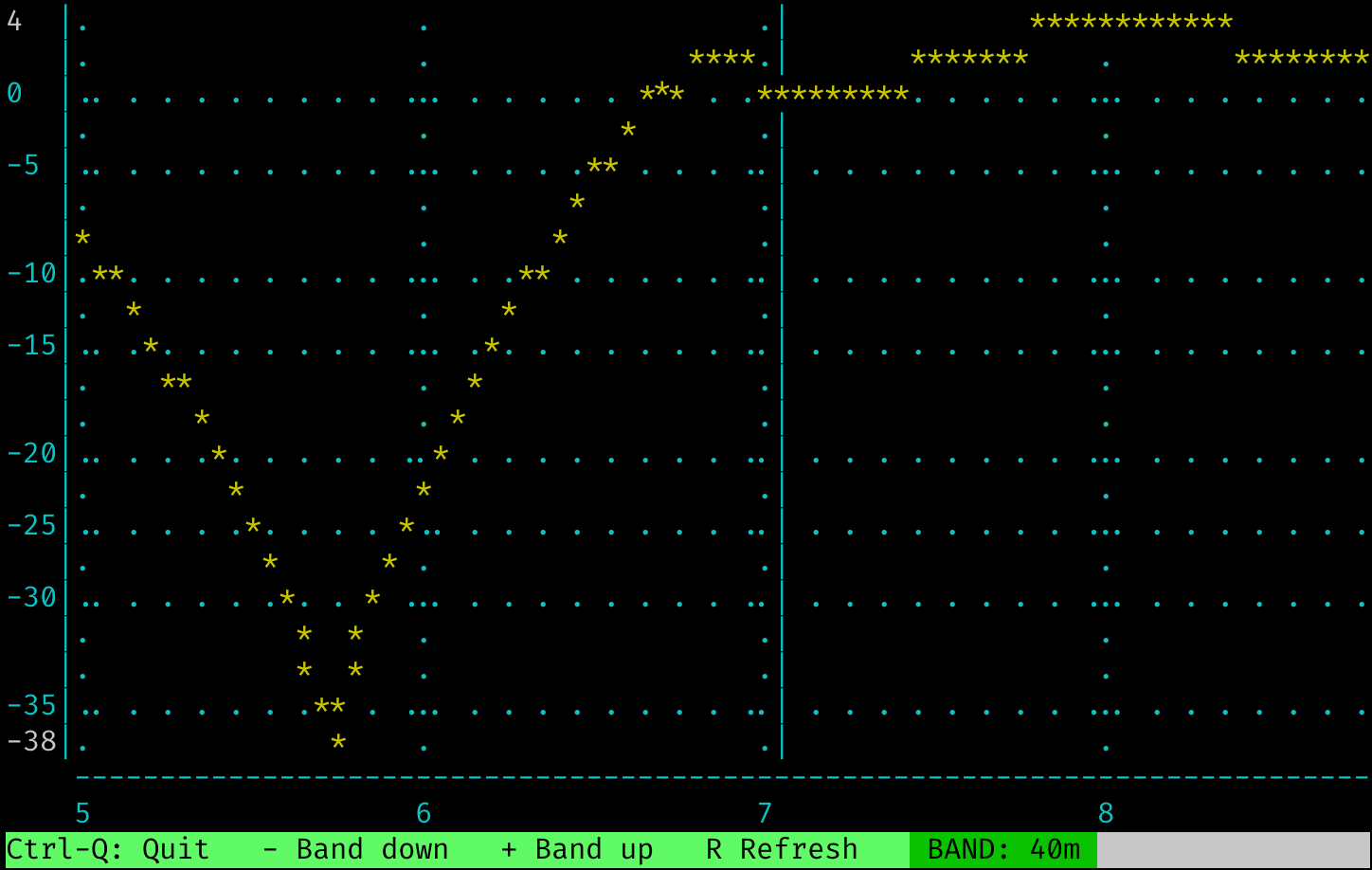Image resolution: width=1372 pixels, height=870 pixels.
Task: Click the lowest plot point at -38
Action: pyautogui.click(x=338, y=742)
